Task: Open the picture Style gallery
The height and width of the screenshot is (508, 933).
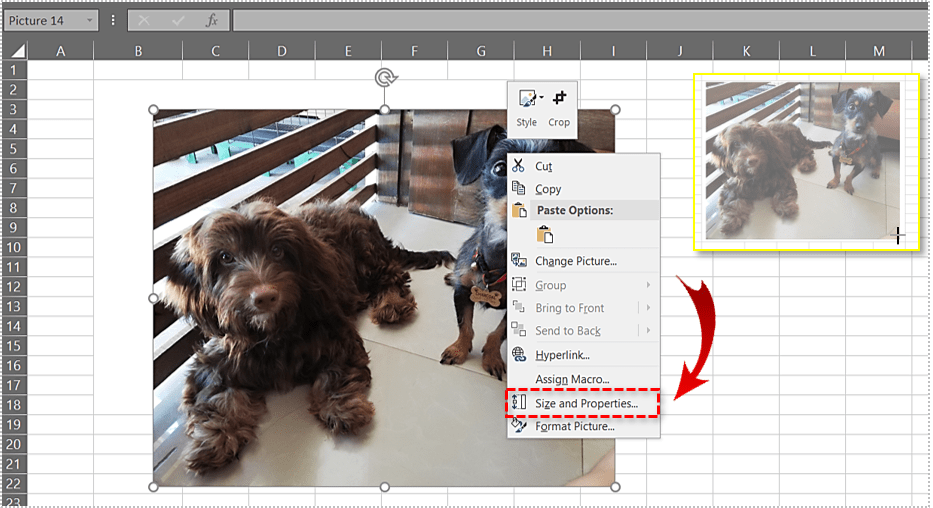Action: [526, 98]
